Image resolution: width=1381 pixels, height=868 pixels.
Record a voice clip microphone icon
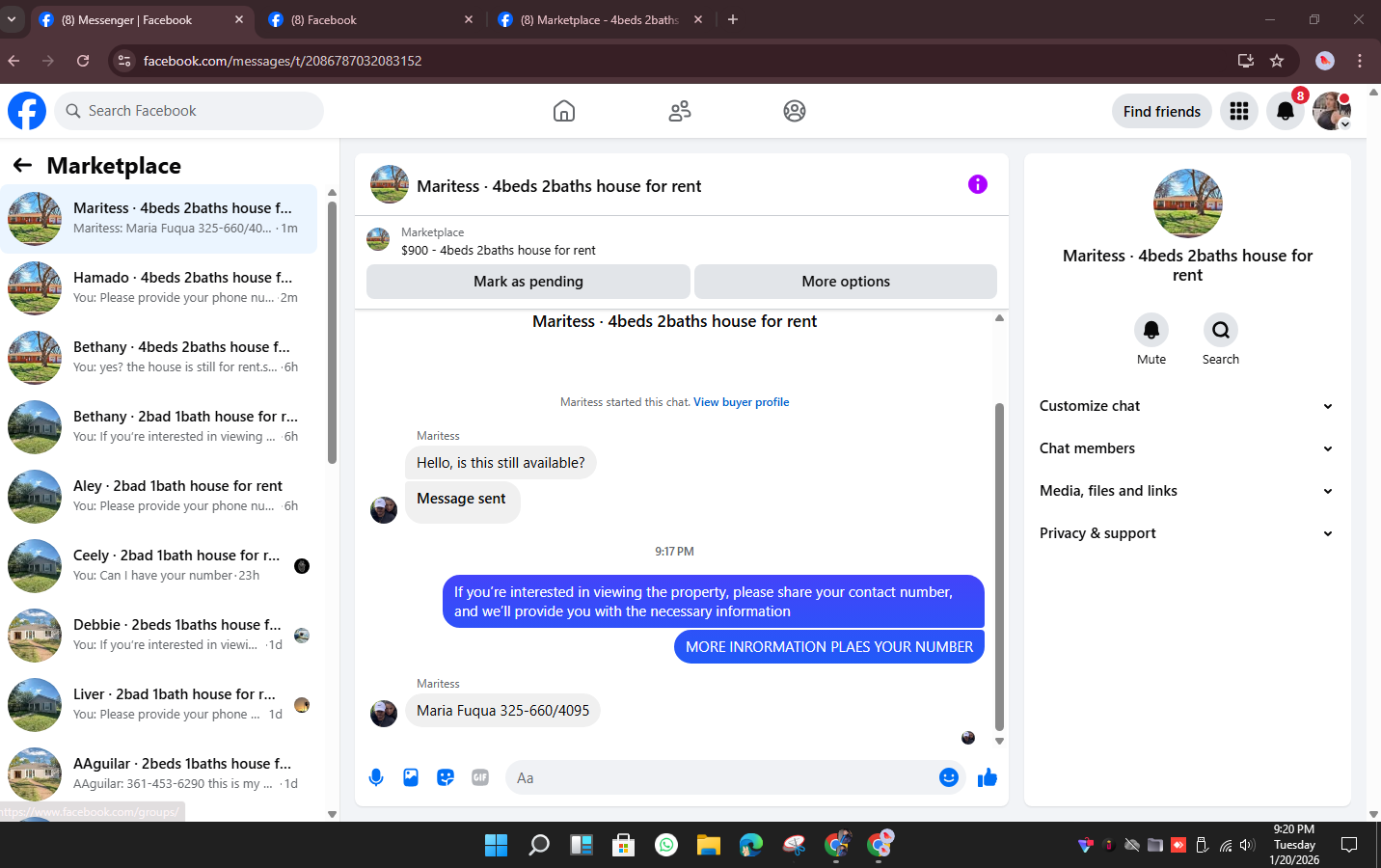pos(376,777)
